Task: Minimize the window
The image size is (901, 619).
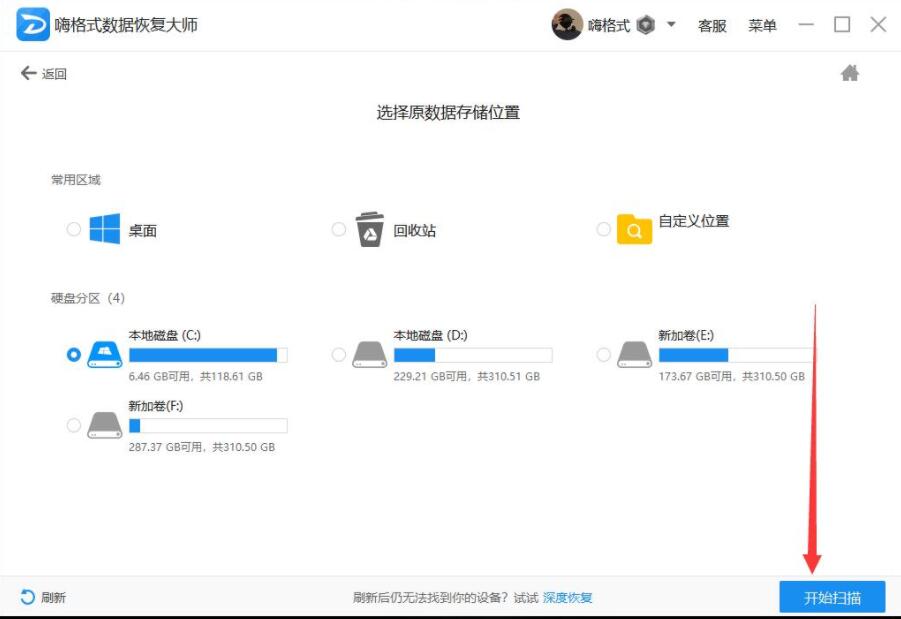Action: [806, 24]
